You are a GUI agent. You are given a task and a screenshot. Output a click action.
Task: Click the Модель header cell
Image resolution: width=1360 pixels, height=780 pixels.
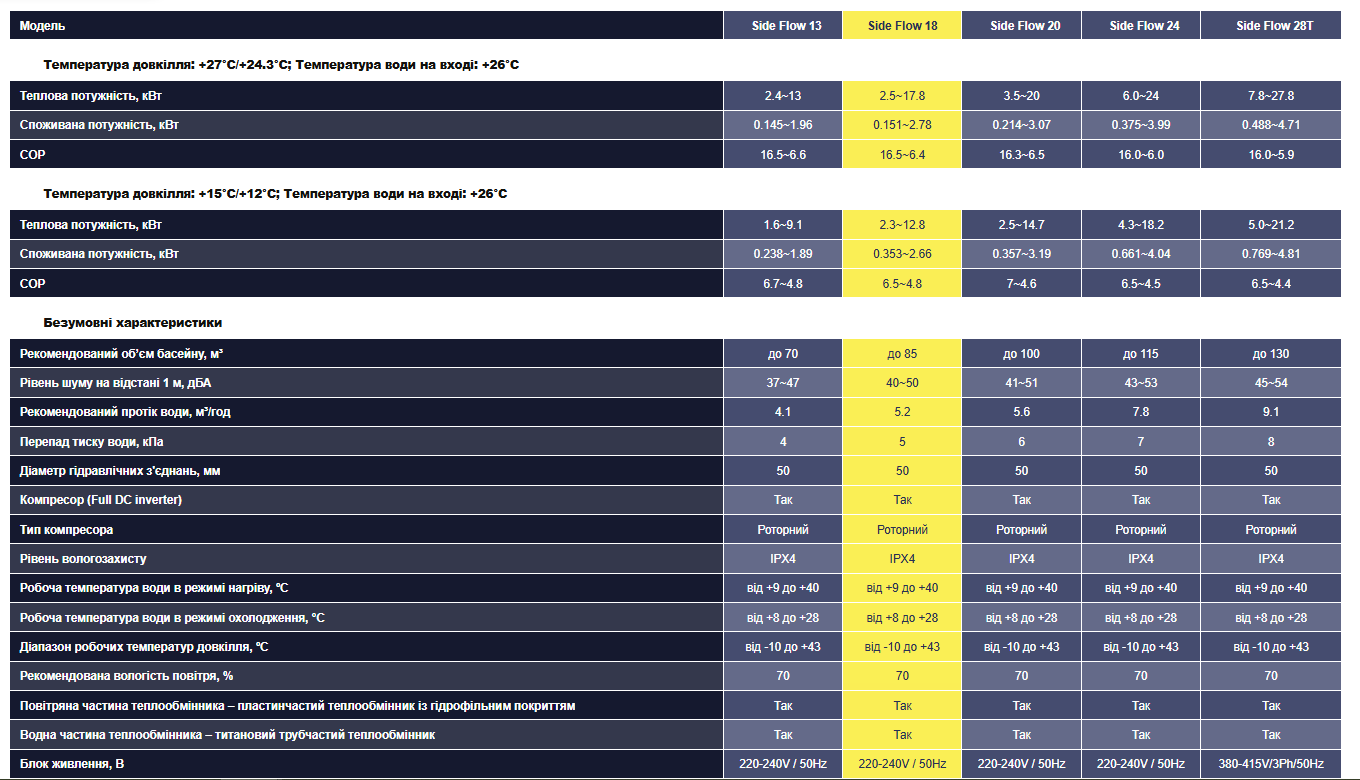pos(44,26)
